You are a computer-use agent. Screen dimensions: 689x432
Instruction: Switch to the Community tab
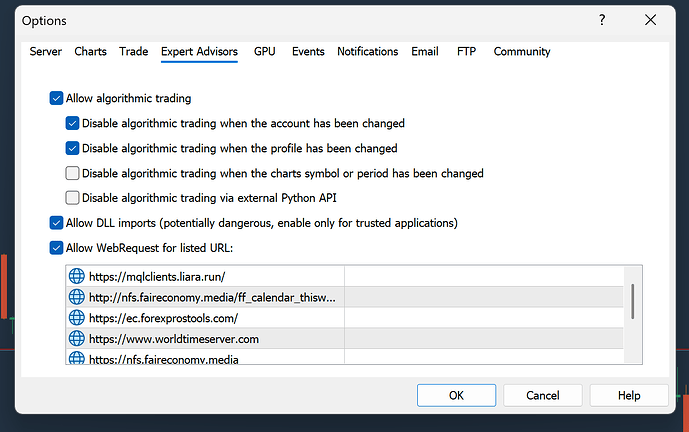click(522, 51)
